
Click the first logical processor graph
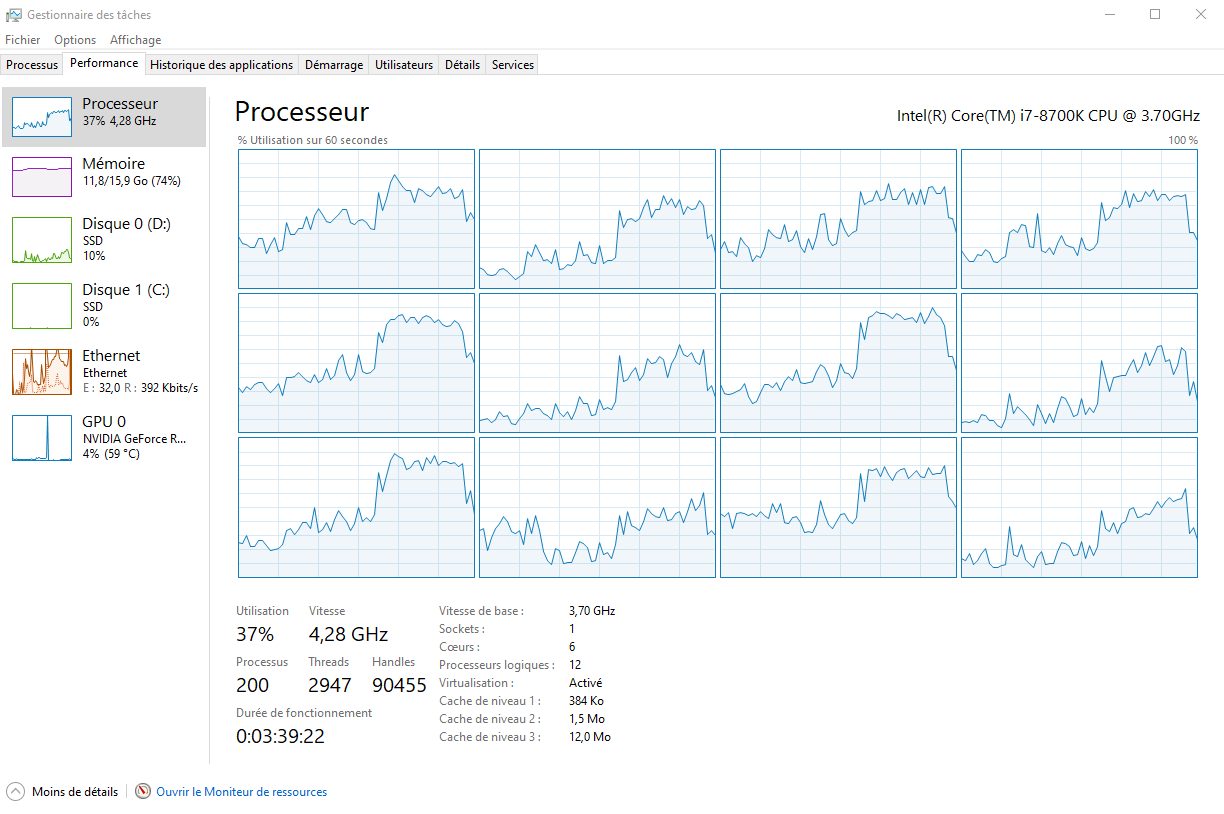(x=356, y=219)
